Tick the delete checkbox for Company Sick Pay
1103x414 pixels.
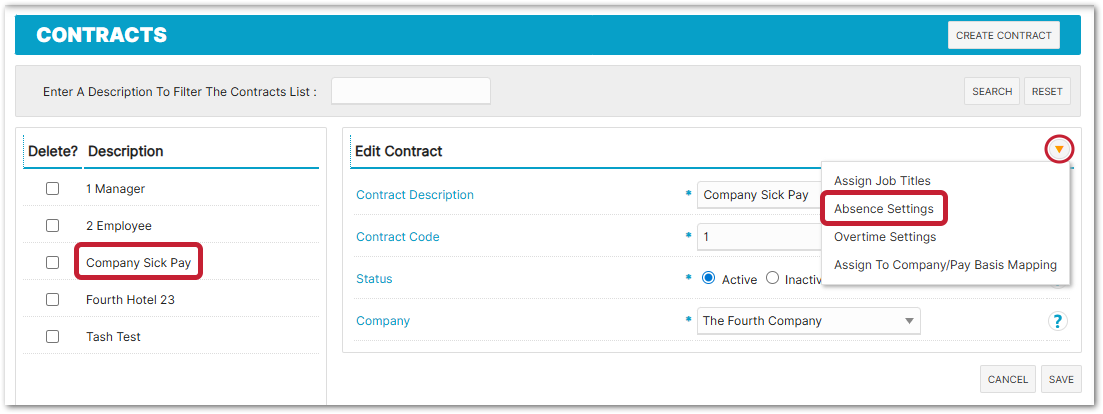click(x=52, y=262)
